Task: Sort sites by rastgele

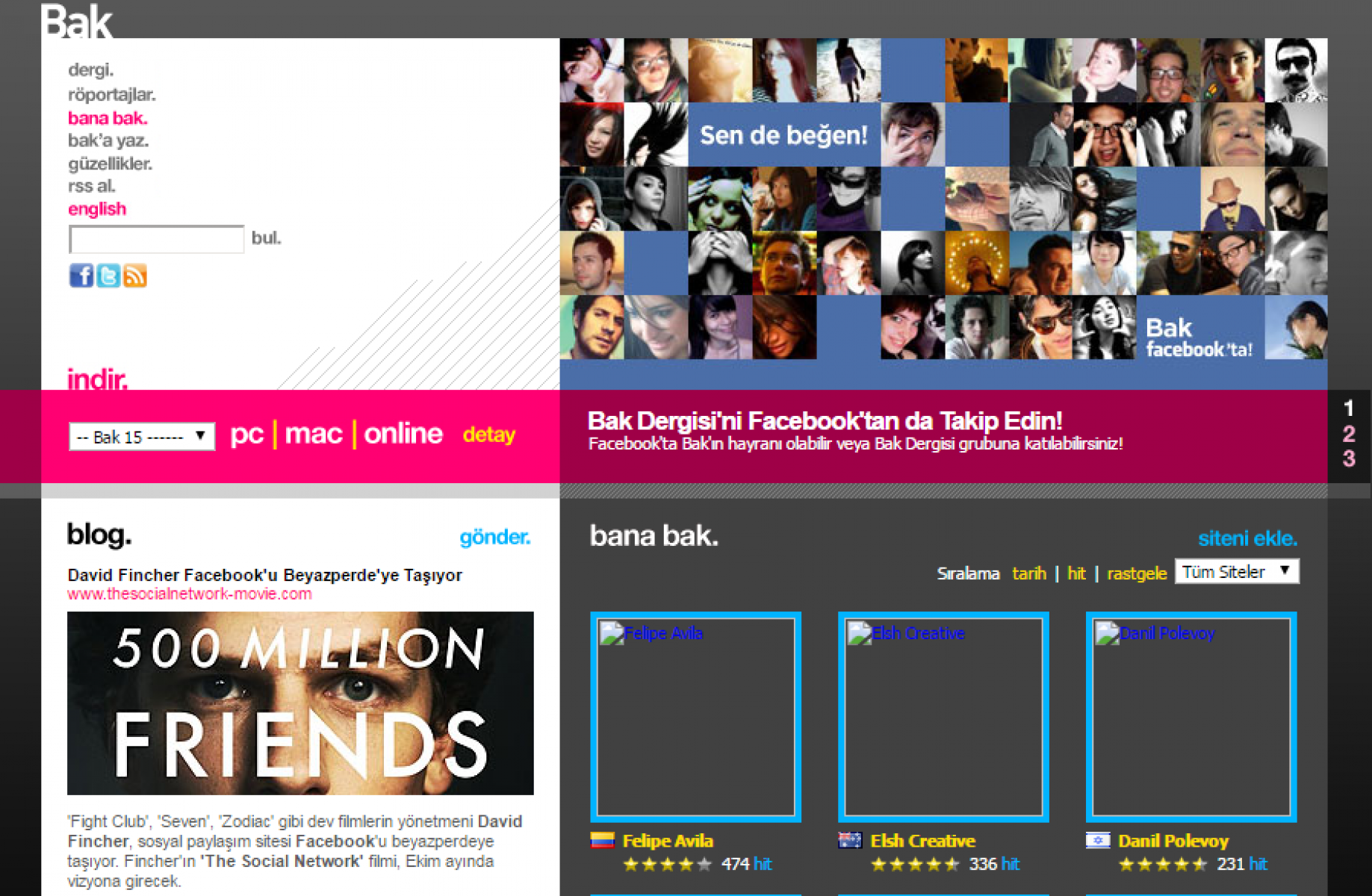Action: click(x=1136, y=573)
